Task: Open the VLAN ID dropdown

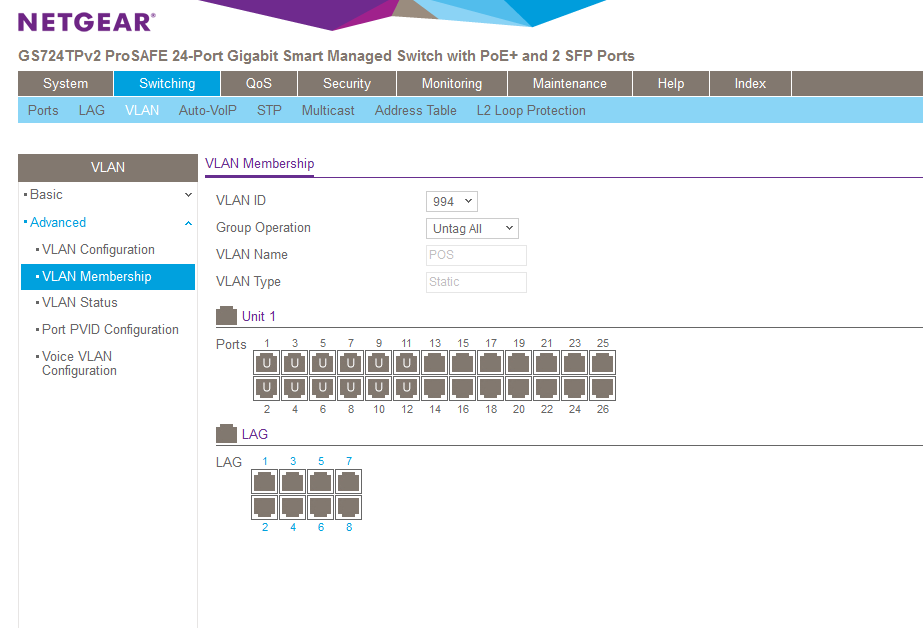Action: coord(452,201)
